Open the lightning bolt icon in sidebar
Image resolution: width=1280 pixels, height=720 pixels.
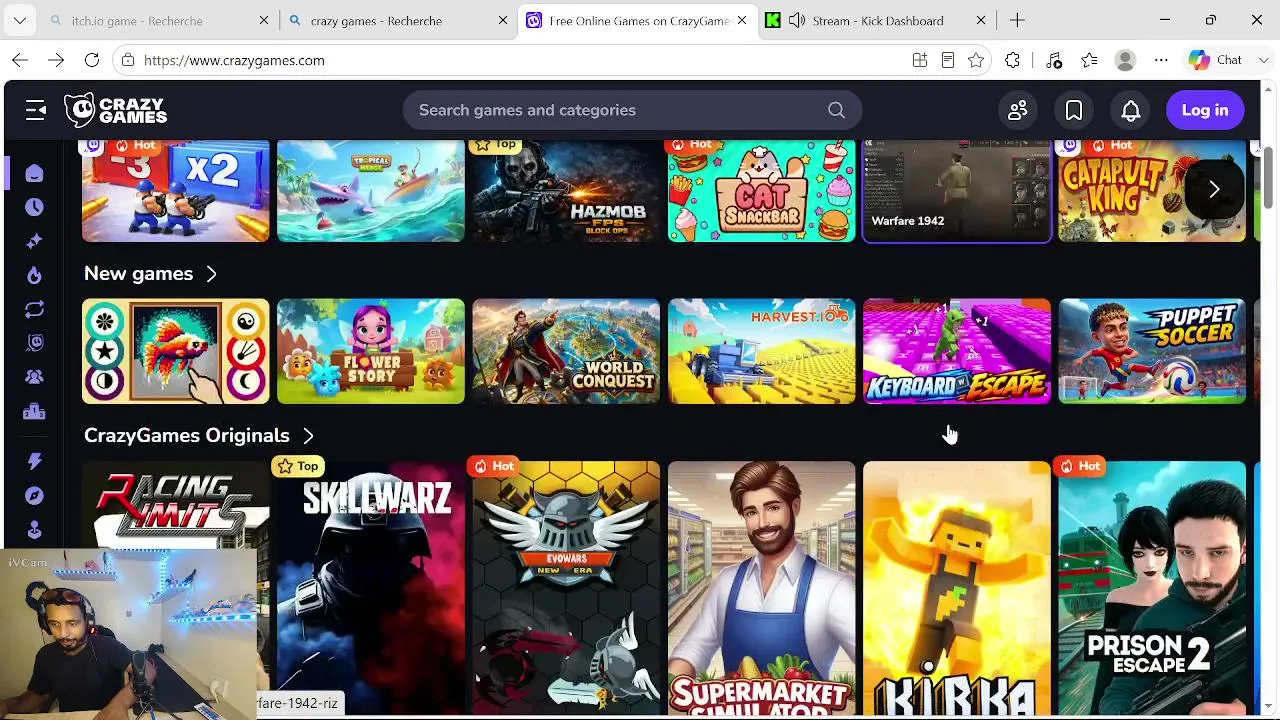tap(35, 461)
